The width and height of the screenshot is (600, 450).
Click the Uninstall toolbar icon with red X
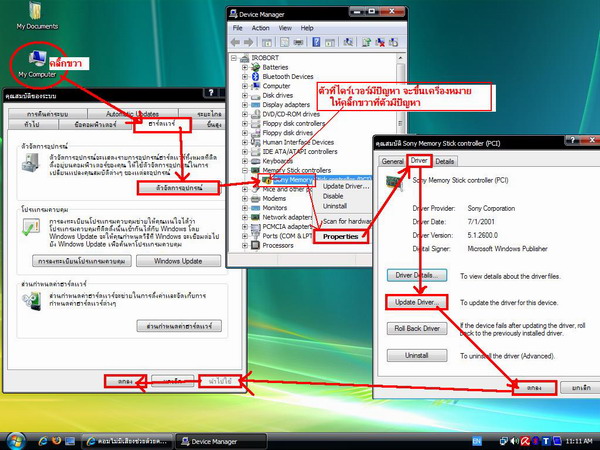pyautogui.click(x=380, y=42)
